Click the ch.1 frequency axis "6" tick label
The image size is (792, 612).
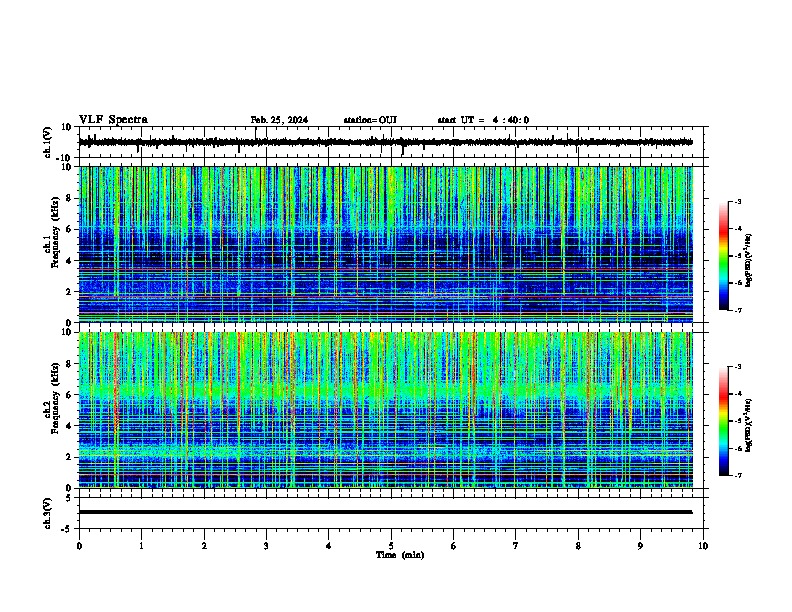tap(70, 229)
